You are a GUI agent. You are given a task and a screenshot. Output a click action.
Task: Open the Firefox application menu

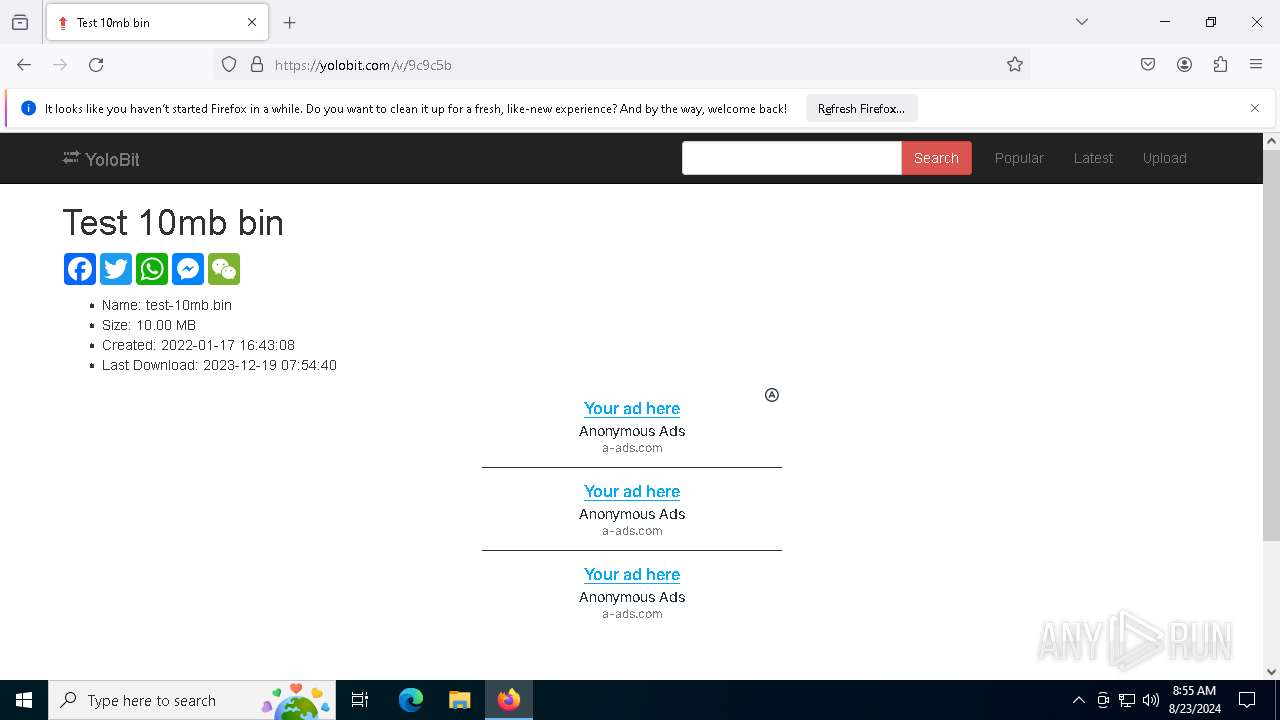click(1256, 65)
